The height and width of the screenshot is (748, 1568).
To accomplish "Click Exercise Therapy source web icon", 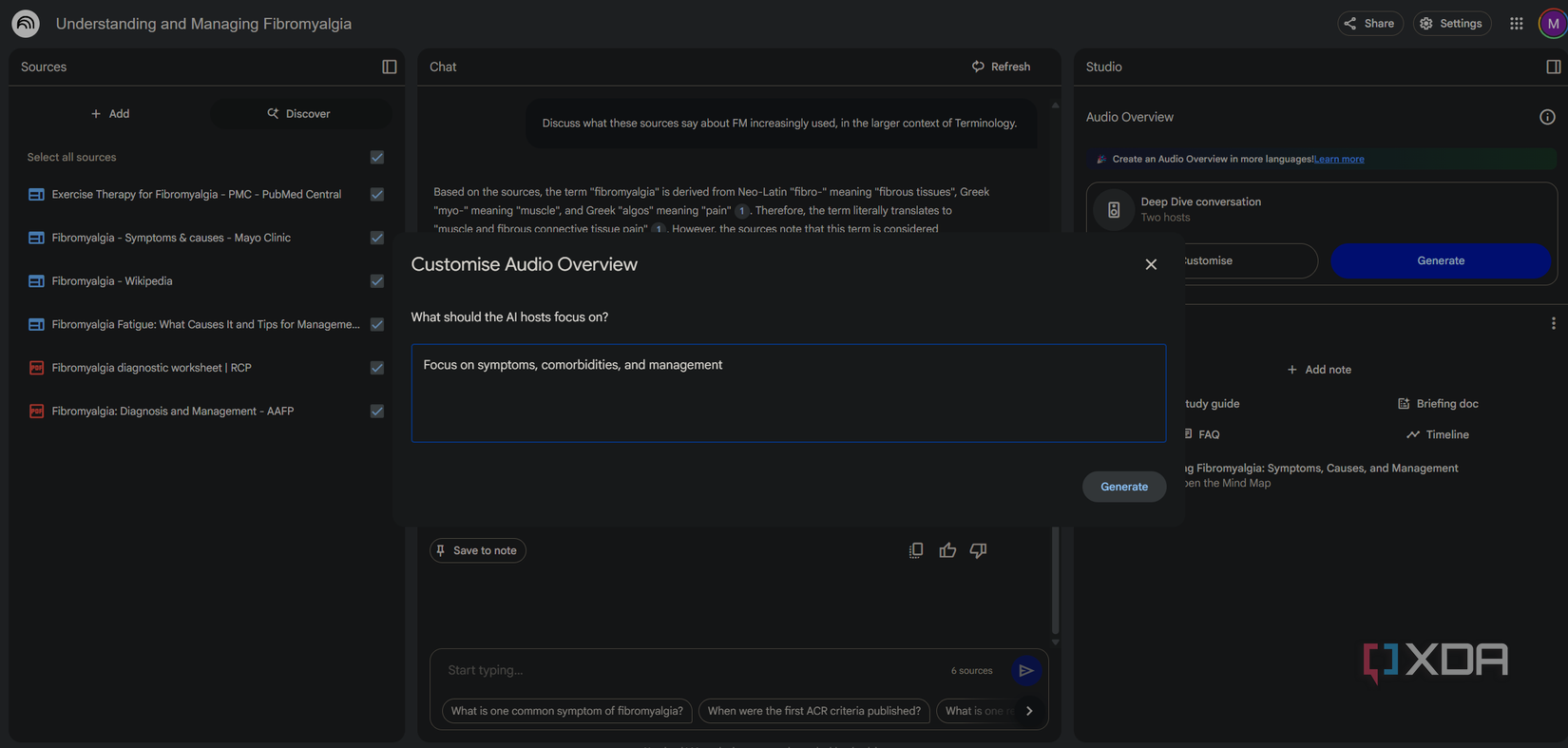I will [x=36, y=194].
